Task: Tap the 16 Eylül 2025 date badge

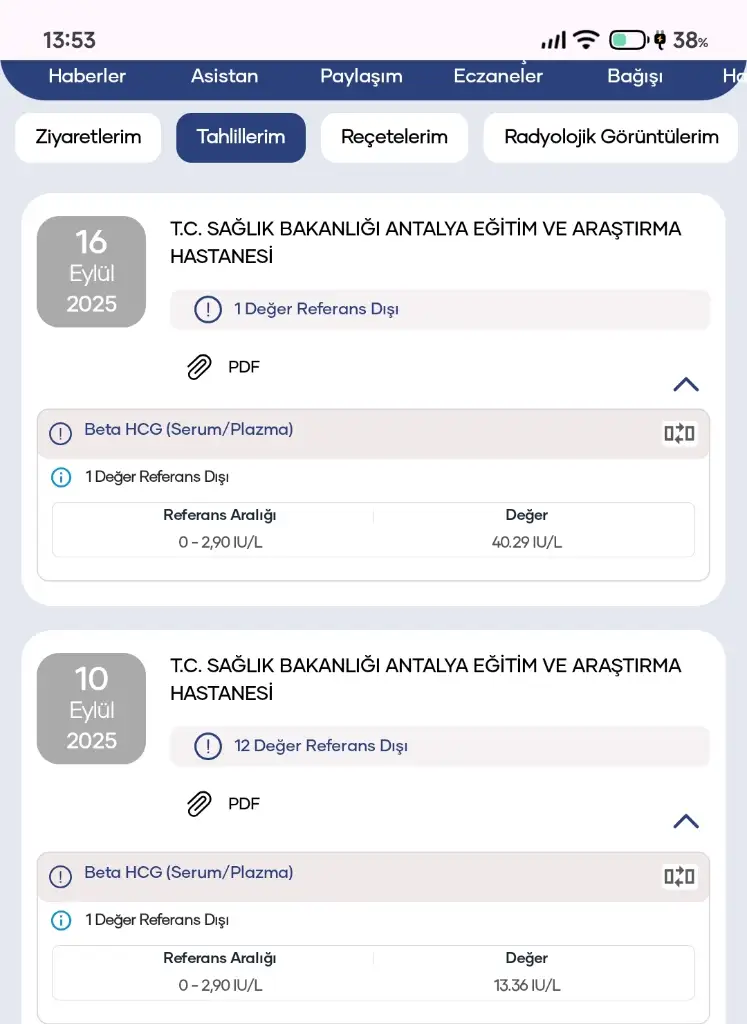Action: pyautogui.click(x=91, y=272)
